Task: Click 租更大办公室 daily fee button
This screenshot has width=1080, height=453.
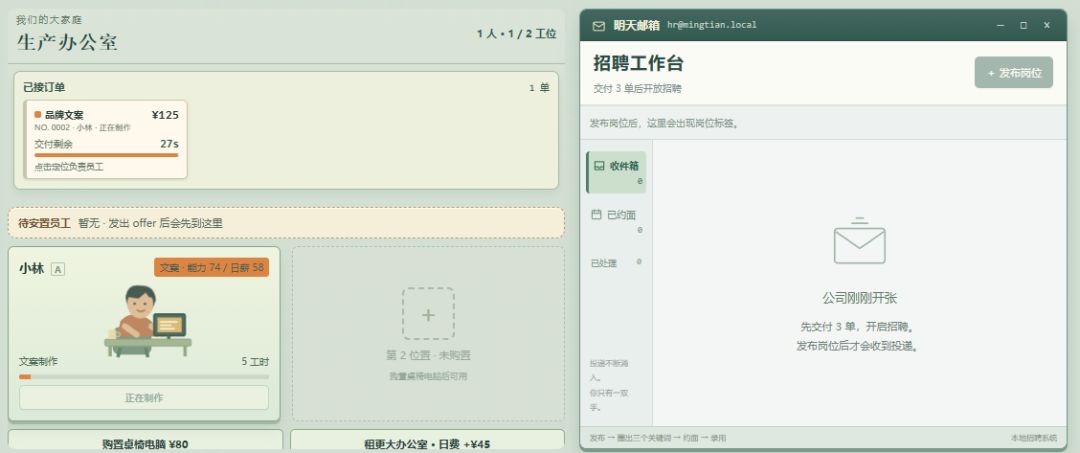Action: tap(427, 442)
